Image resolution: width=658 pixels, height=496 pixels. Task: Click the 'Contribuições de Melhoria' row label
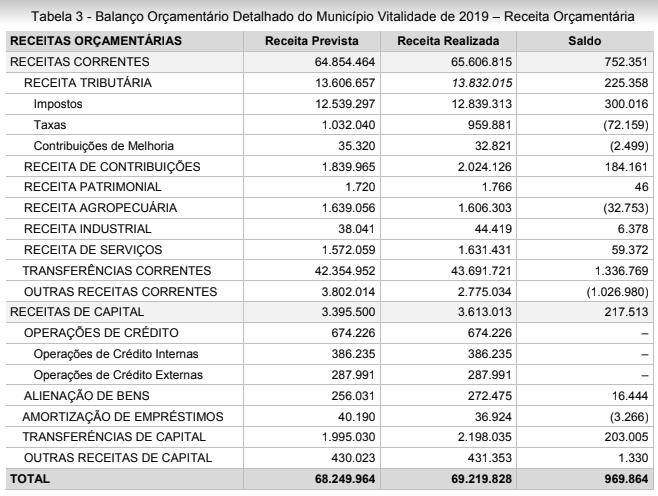pos(104,146)
